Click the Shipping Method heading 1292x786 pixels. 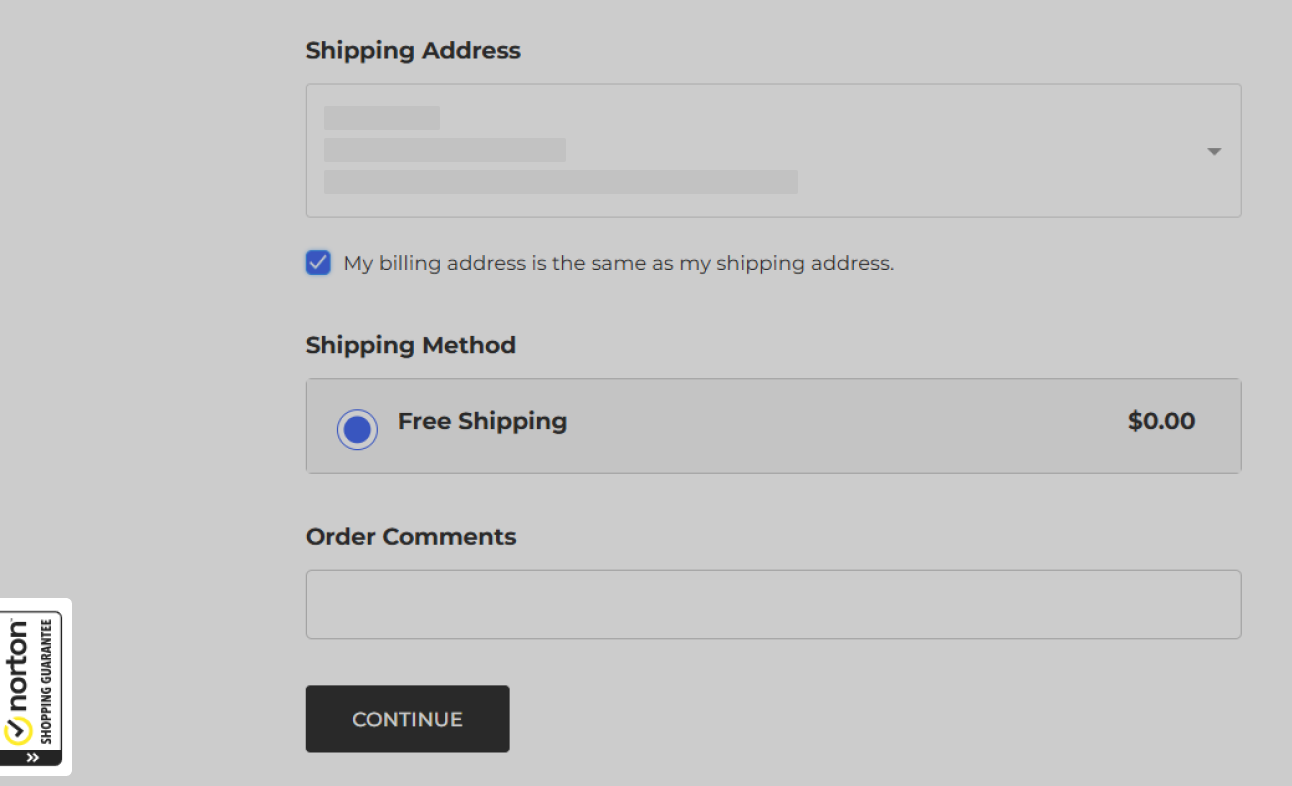[x=411, y=345]
